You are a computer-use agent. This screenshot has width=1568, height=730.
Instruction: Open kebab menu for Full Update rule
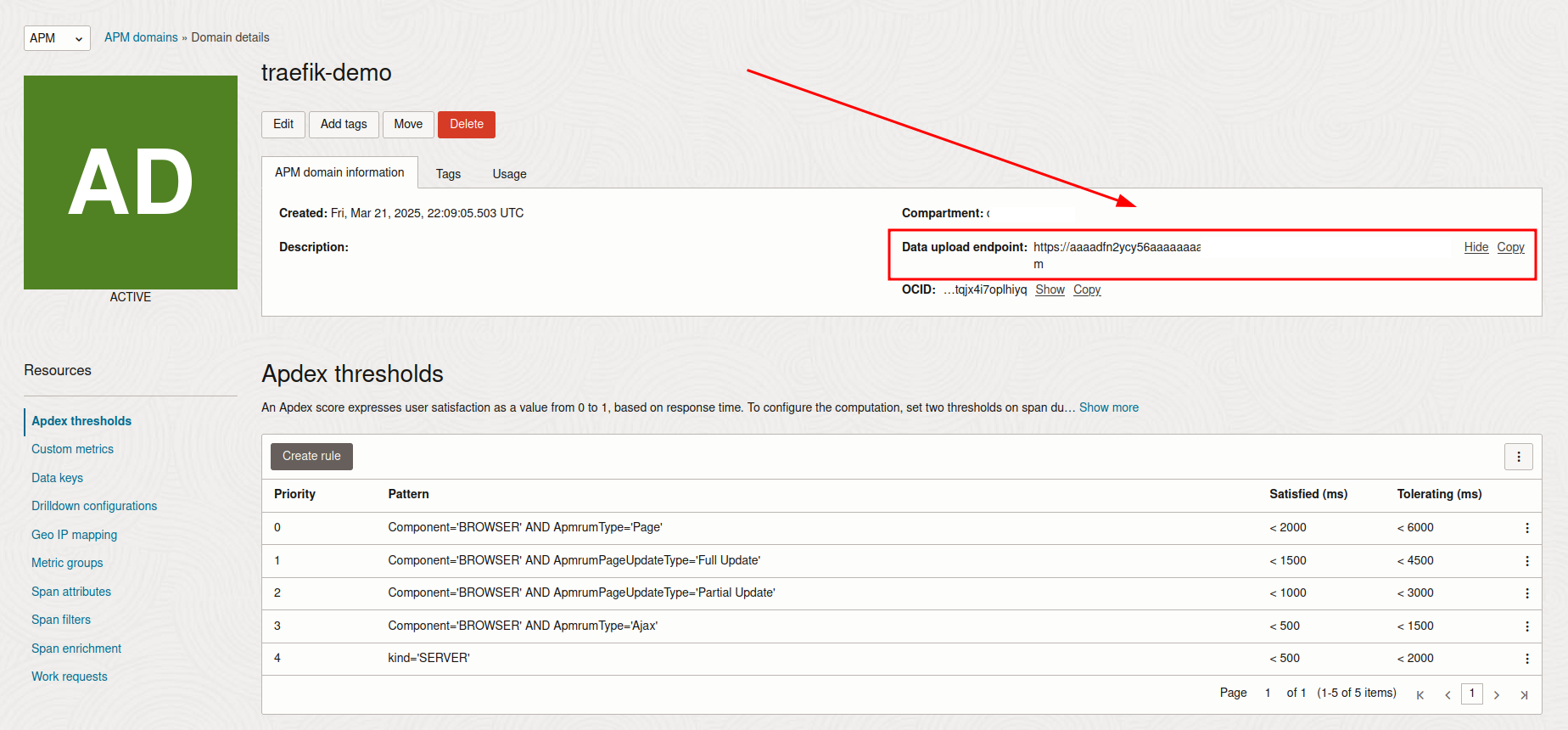(x=1526, y=561)
